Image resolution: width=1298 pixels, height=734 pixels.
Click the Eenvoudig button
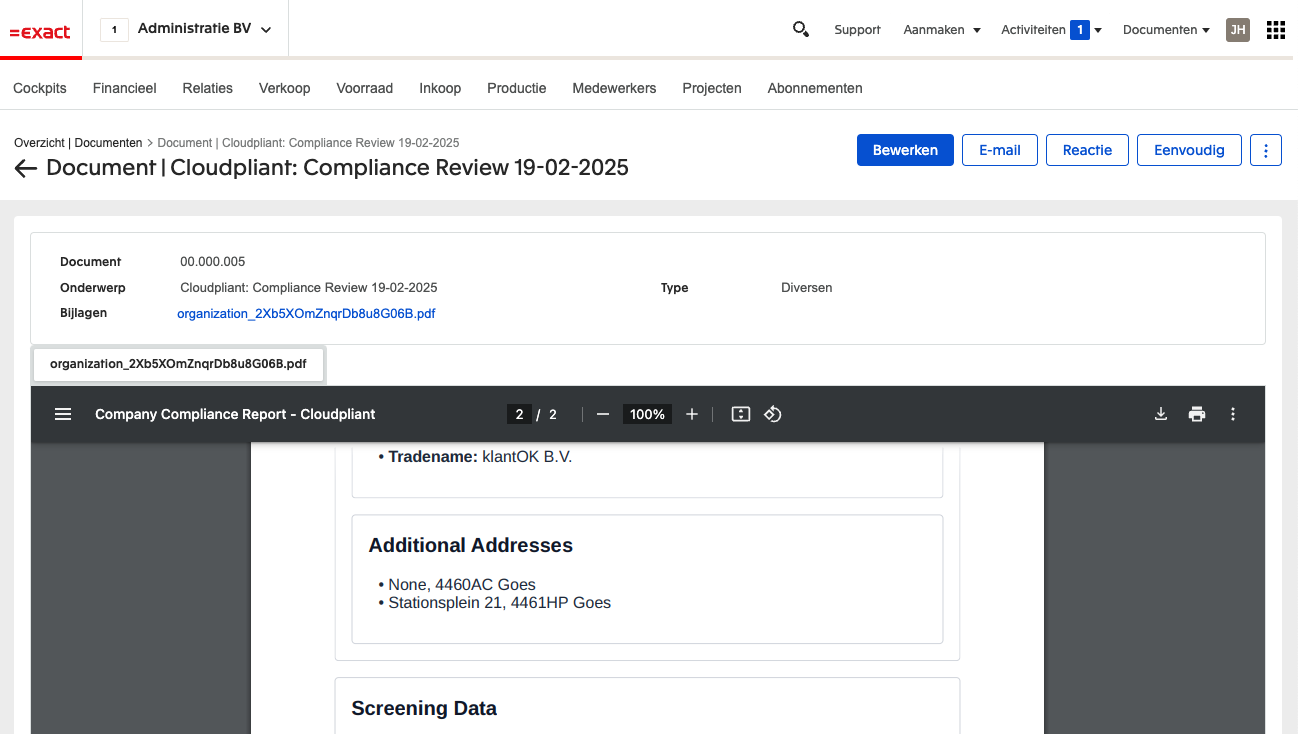coord(1189,150)
